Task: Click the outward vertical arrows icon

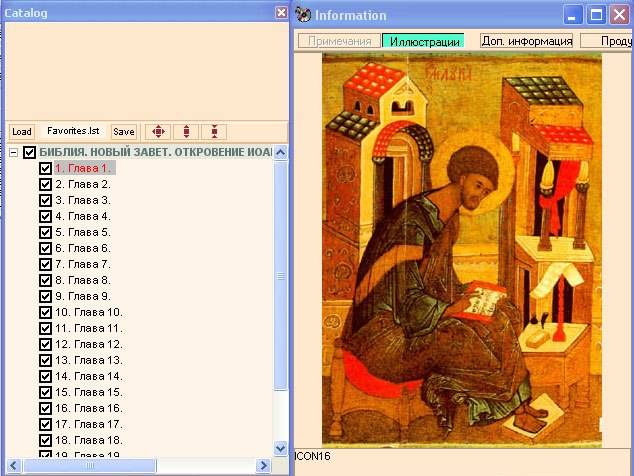Action: click(x=186, y=131)
